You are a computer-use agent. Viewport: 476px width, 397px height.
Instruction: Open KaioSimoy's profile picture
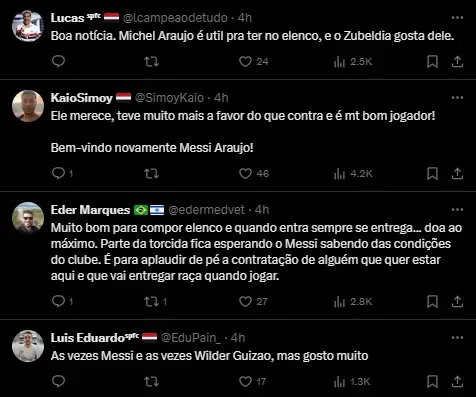click(28, 106)
